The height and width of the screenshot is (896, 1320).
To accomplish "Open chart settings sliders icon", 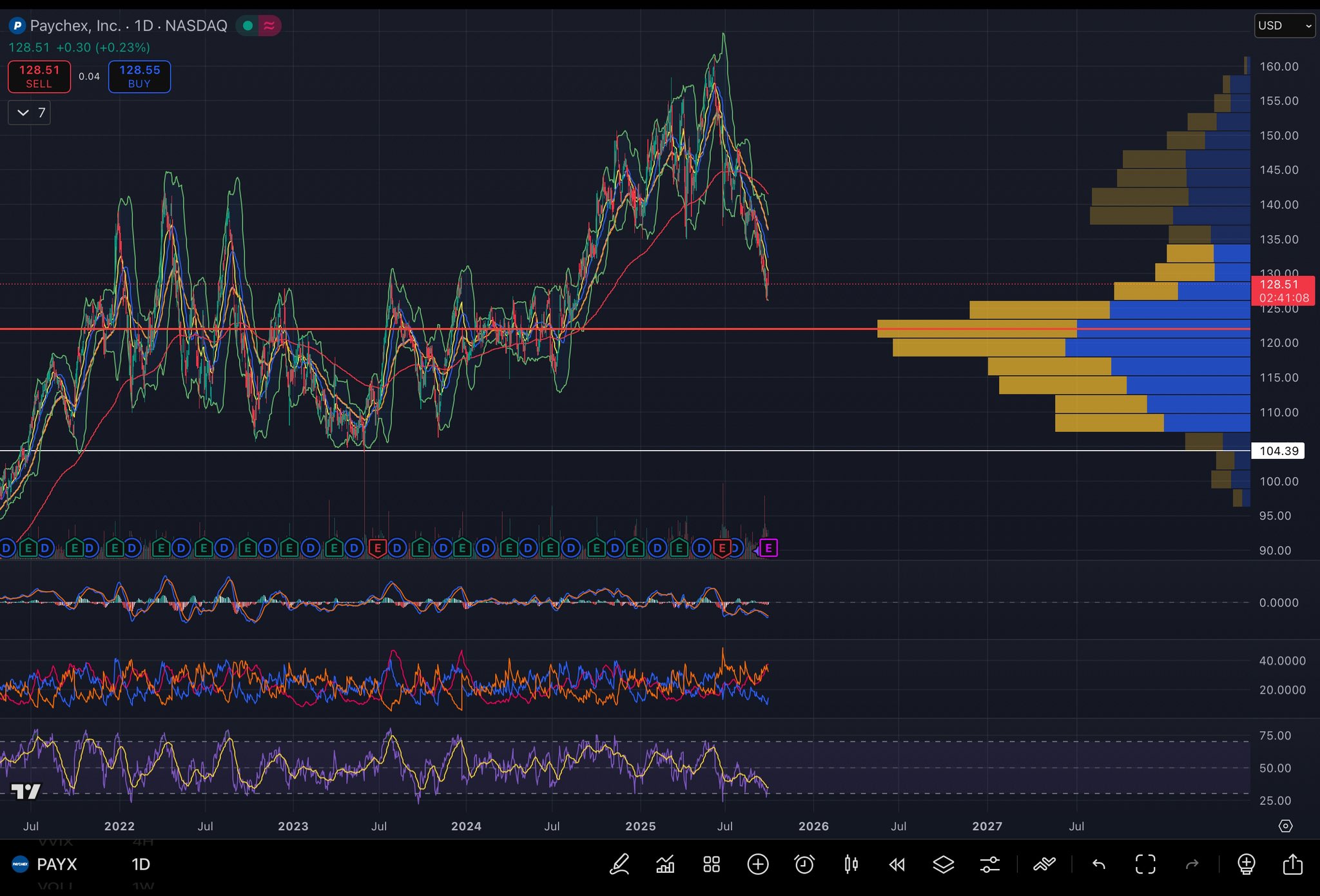I will [x=990, y=864].
